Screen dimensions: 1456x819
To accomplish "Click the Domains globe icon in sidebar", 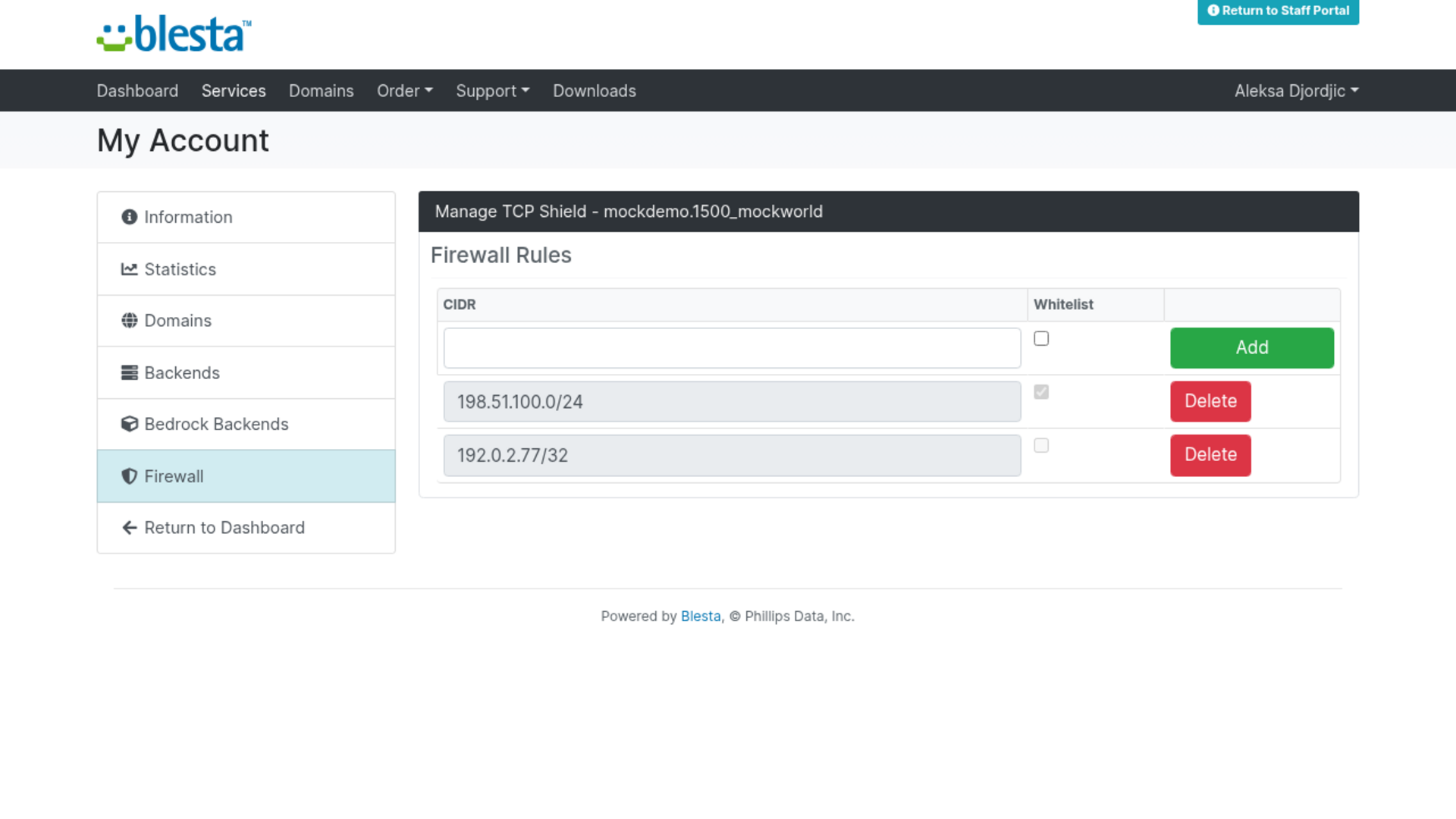I will point(130,321).
